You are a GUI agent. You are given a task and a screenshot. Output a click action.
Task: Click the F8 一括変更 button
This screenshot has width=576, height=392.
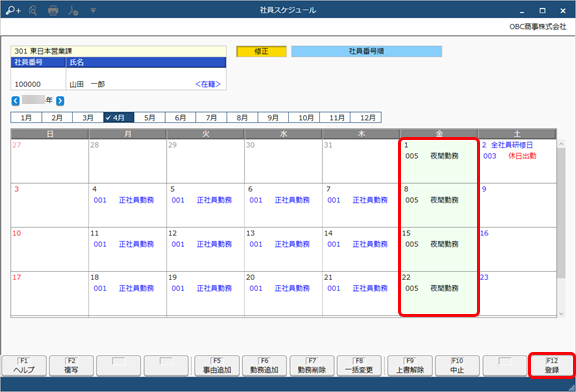click(x=359, y=366)
